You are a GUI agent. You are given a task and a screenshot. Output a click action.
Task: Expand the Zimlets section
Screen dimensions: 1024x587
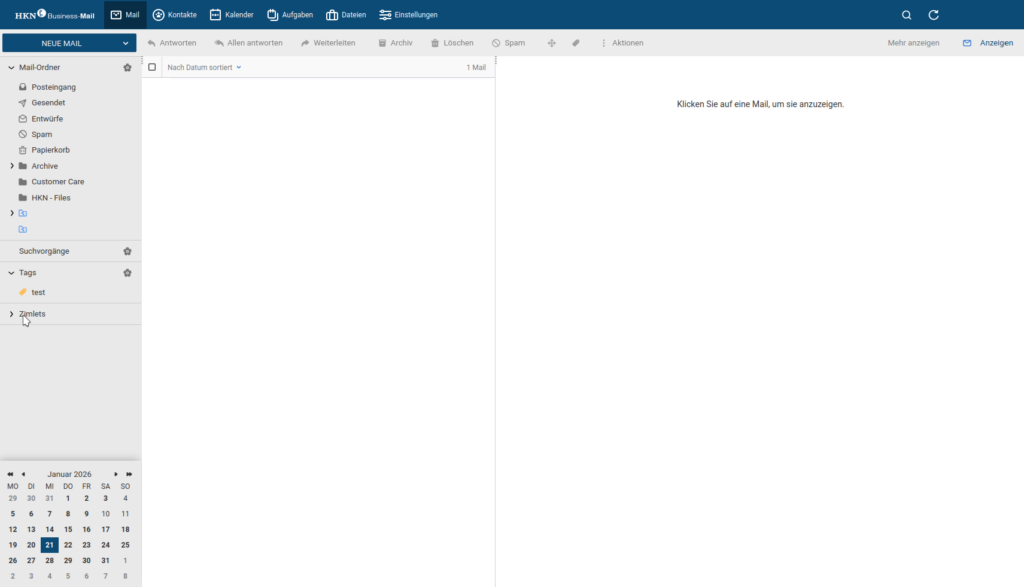12,314
